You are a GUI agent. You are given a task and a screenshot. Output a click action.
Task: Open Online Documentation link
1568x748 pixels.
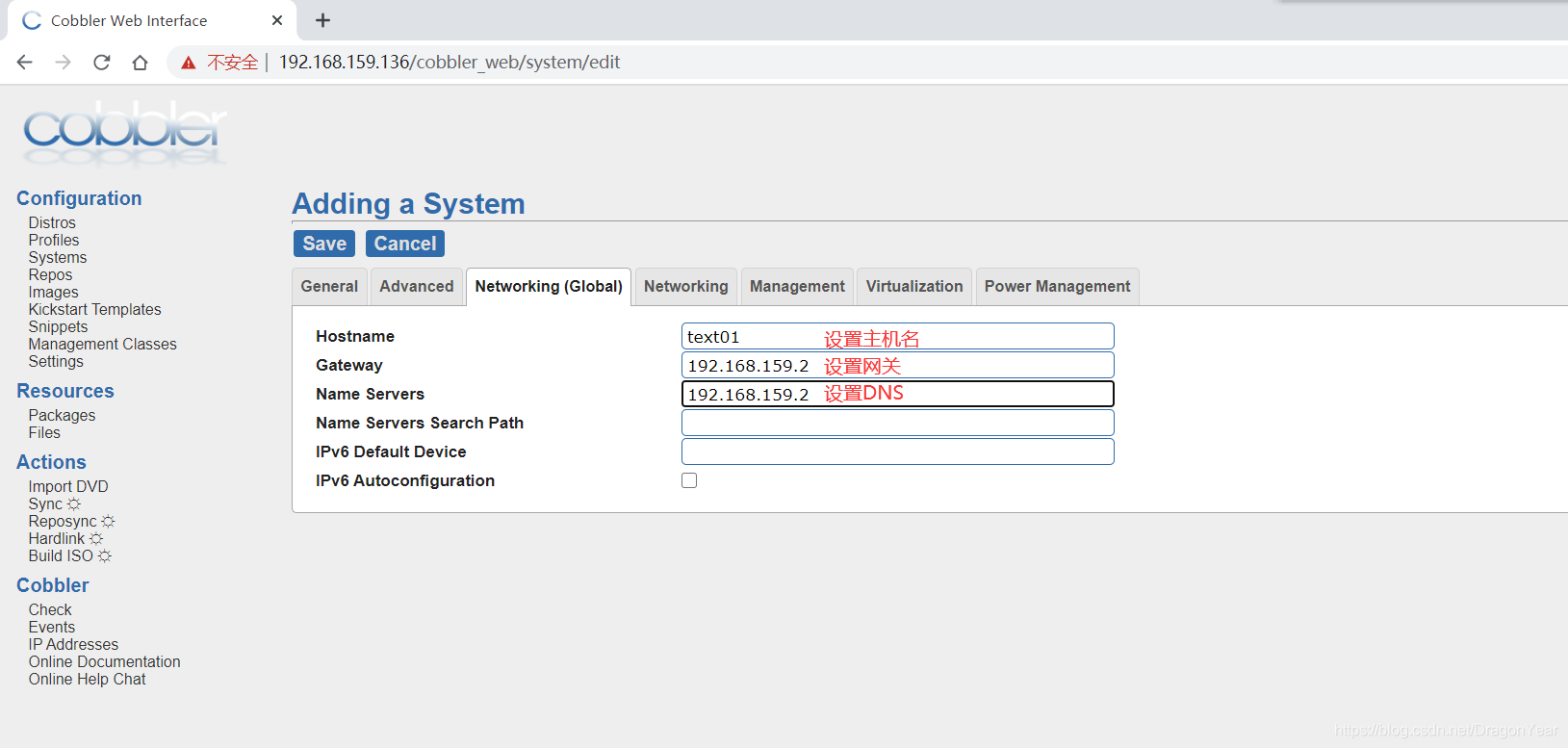[x=104, y=662]
